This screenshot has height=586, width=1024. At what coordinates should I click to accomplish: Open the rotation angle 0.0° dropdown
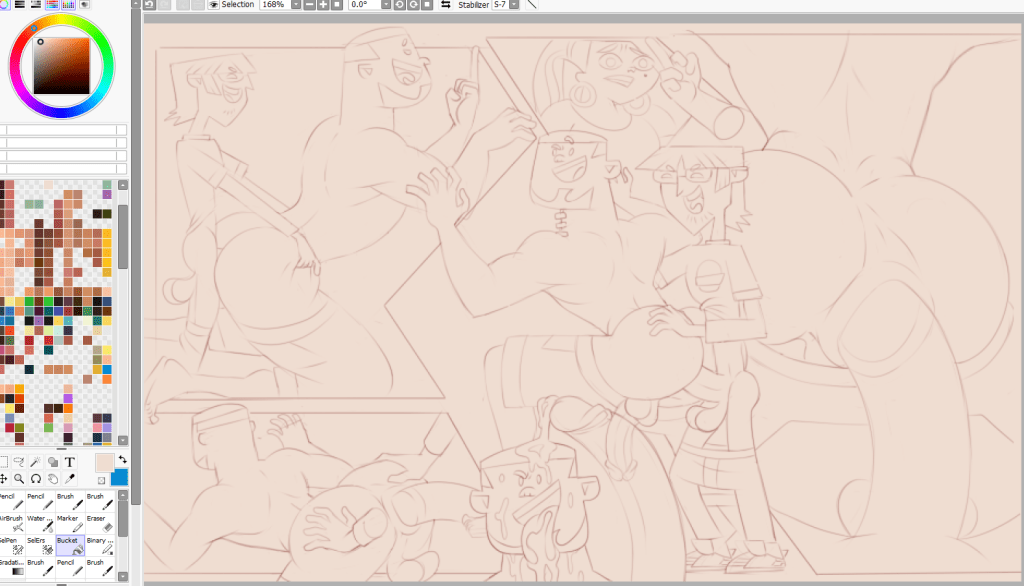385,5
